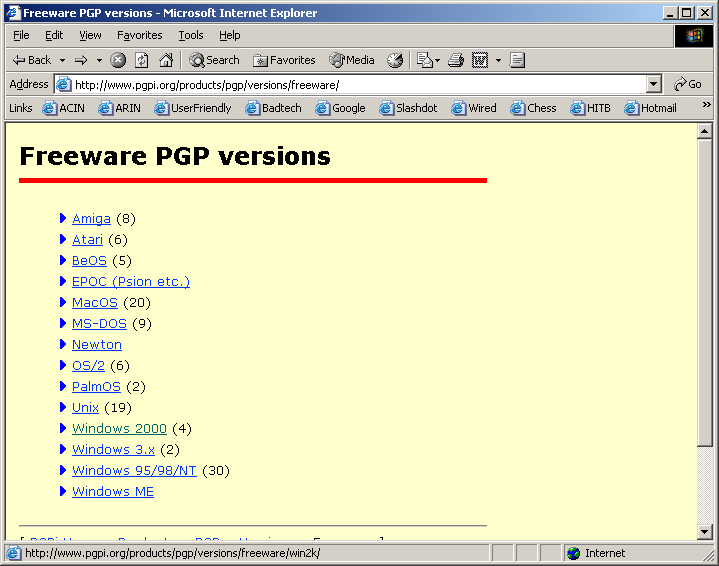This screenshot has width=719, height=566.
Task: Stop loading with the Stop icon
Action: (118, 60)
